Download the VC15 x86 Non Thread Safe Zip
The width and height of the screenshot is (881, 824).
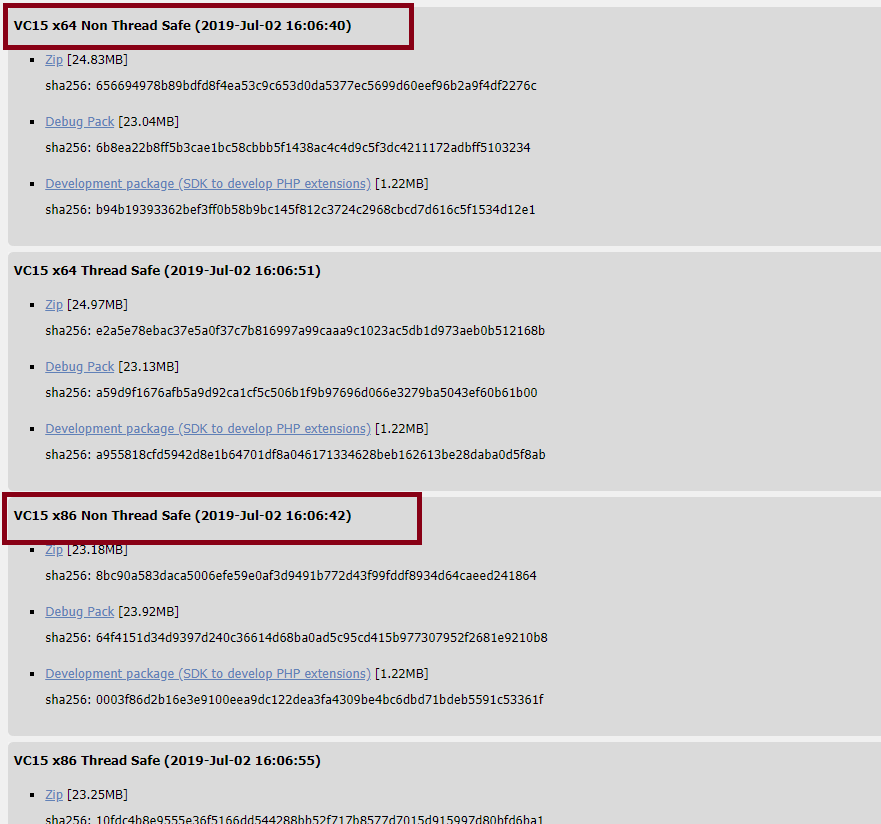pos(54,549)
